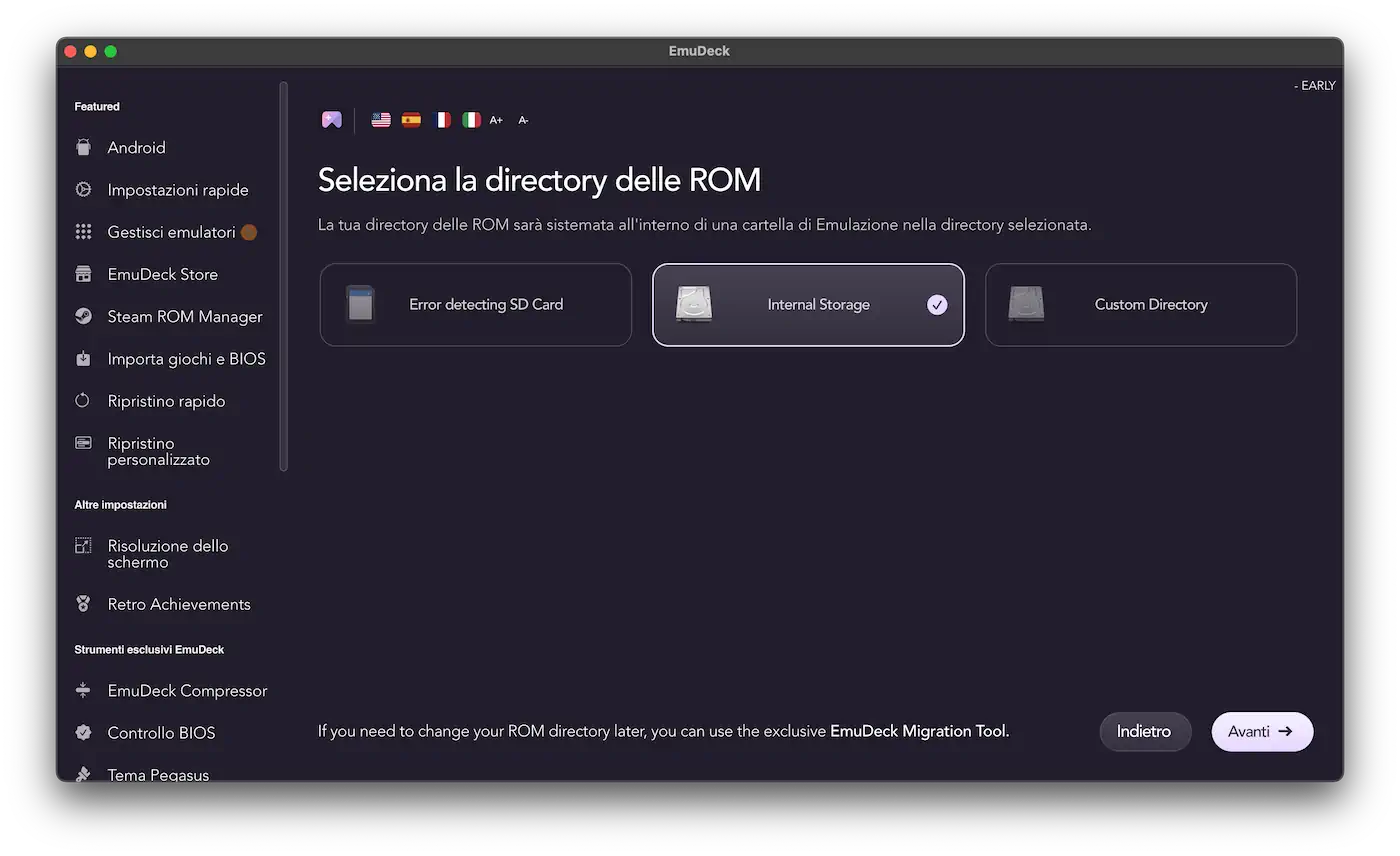Click the sidebar vertical scrollbar
This screenshot has height=856, width=1400.
coord(284,276)
